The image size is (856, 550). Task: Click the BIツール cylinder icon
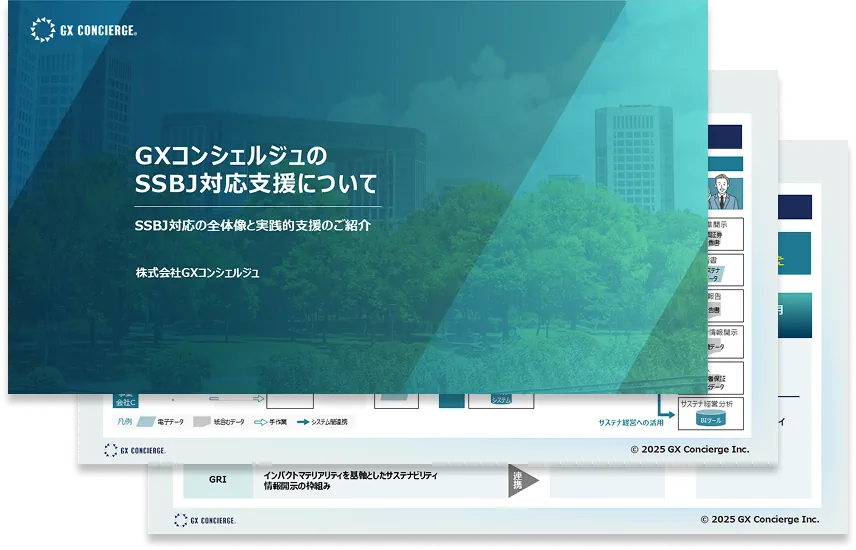pyautogui.click(x=710, y=419)
